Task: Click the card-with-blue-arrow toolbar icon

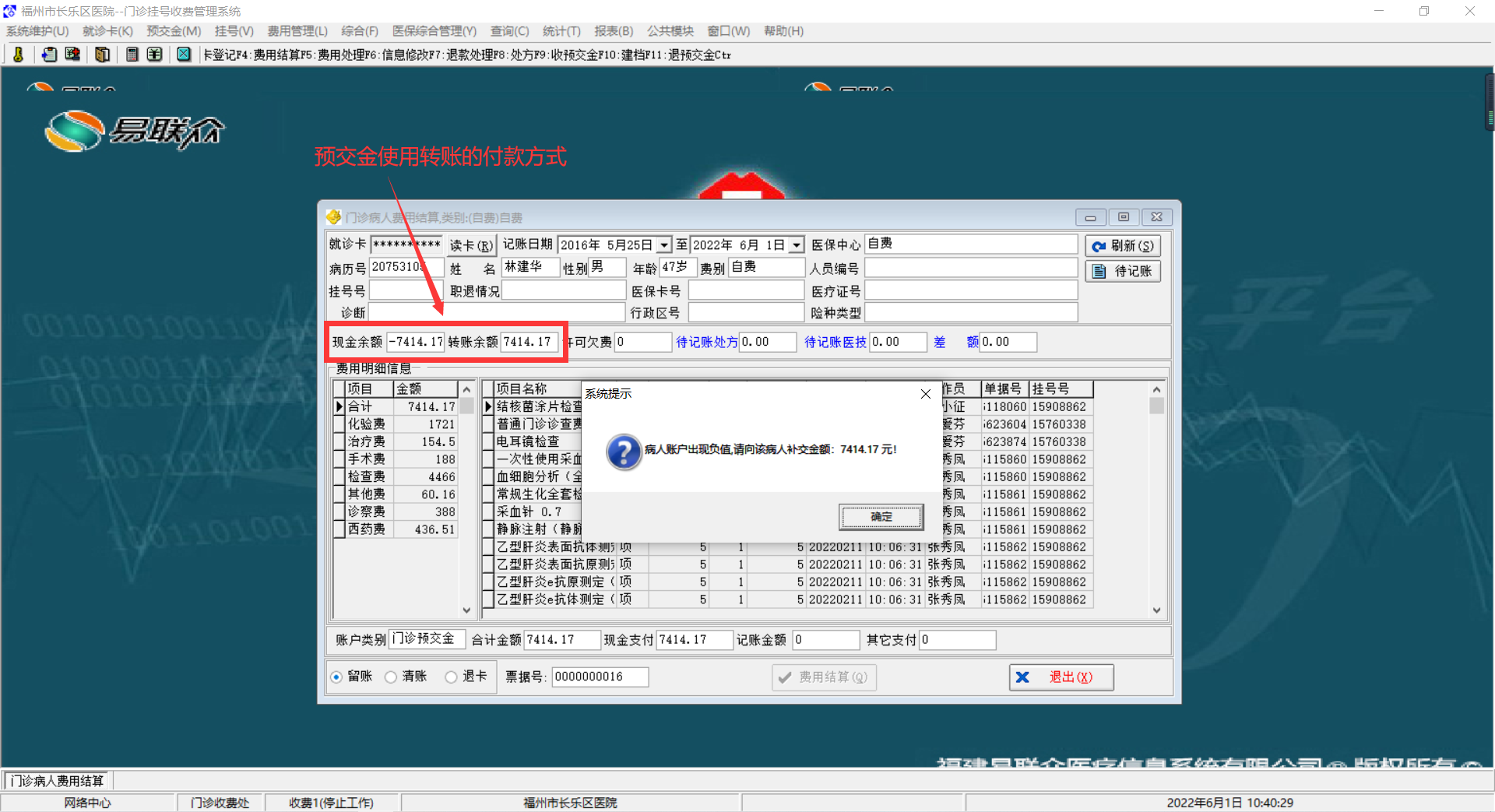Action: 49,54
